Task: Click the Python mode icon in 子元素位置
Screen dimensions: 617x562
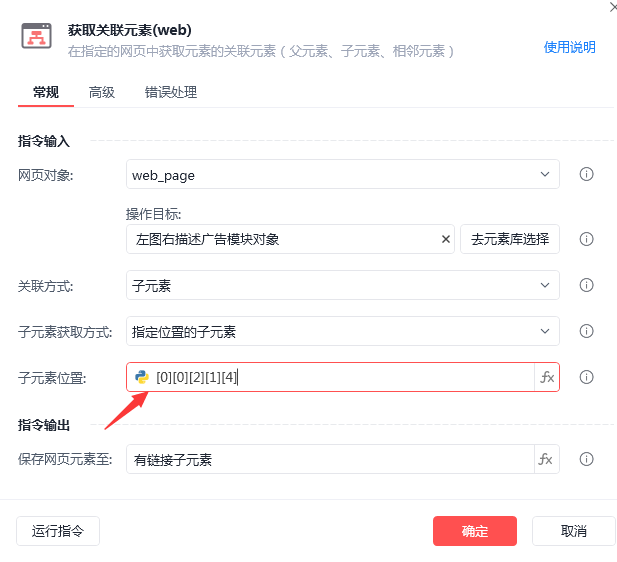Action: coord(142,377)
